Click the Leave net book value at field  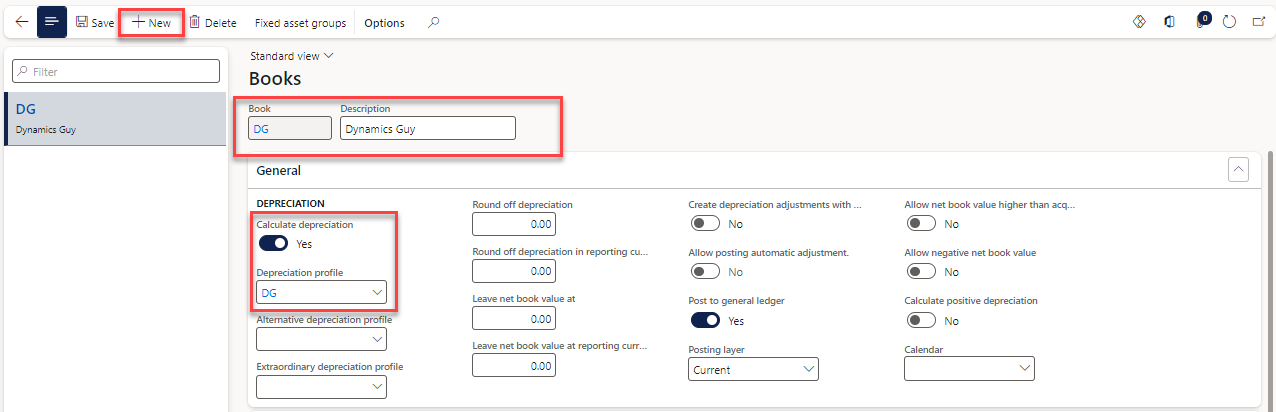514,318
